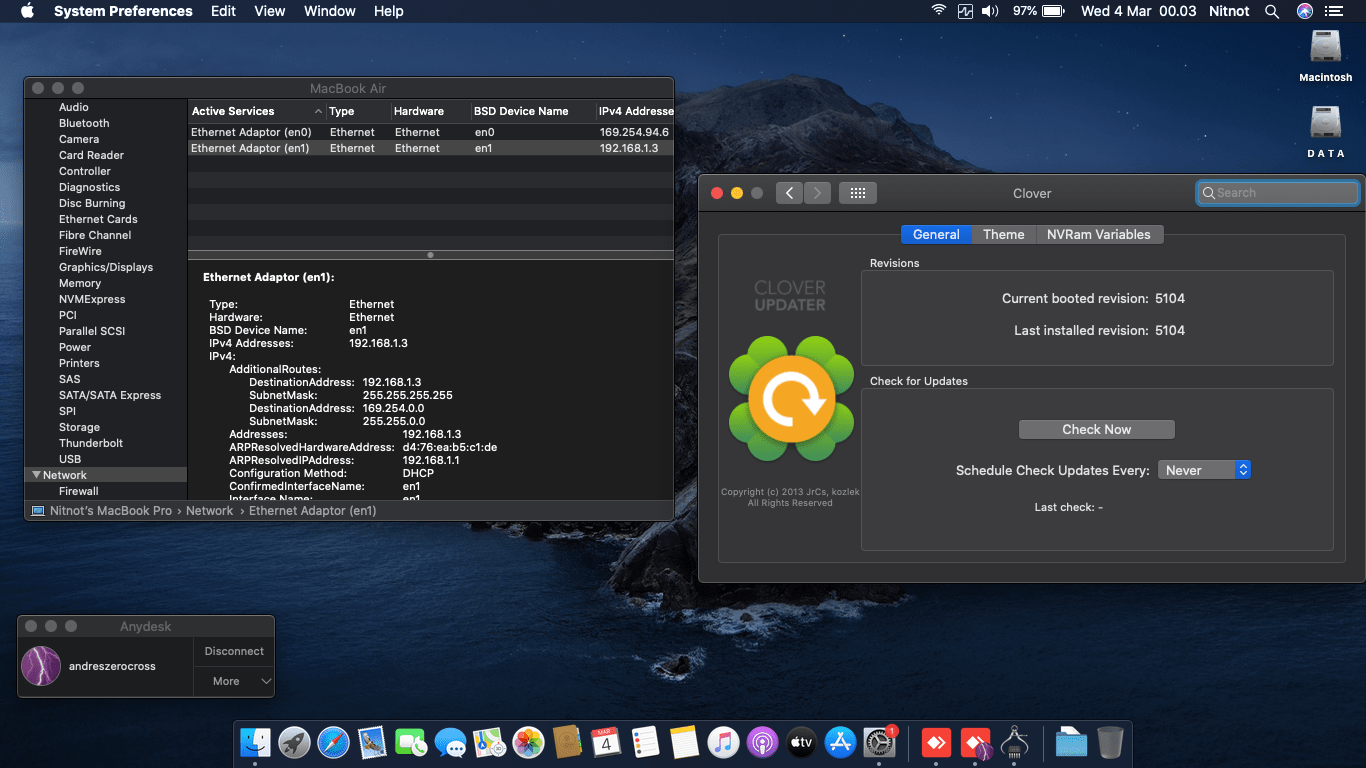Open Maps in the Dock

pos(489,742)
